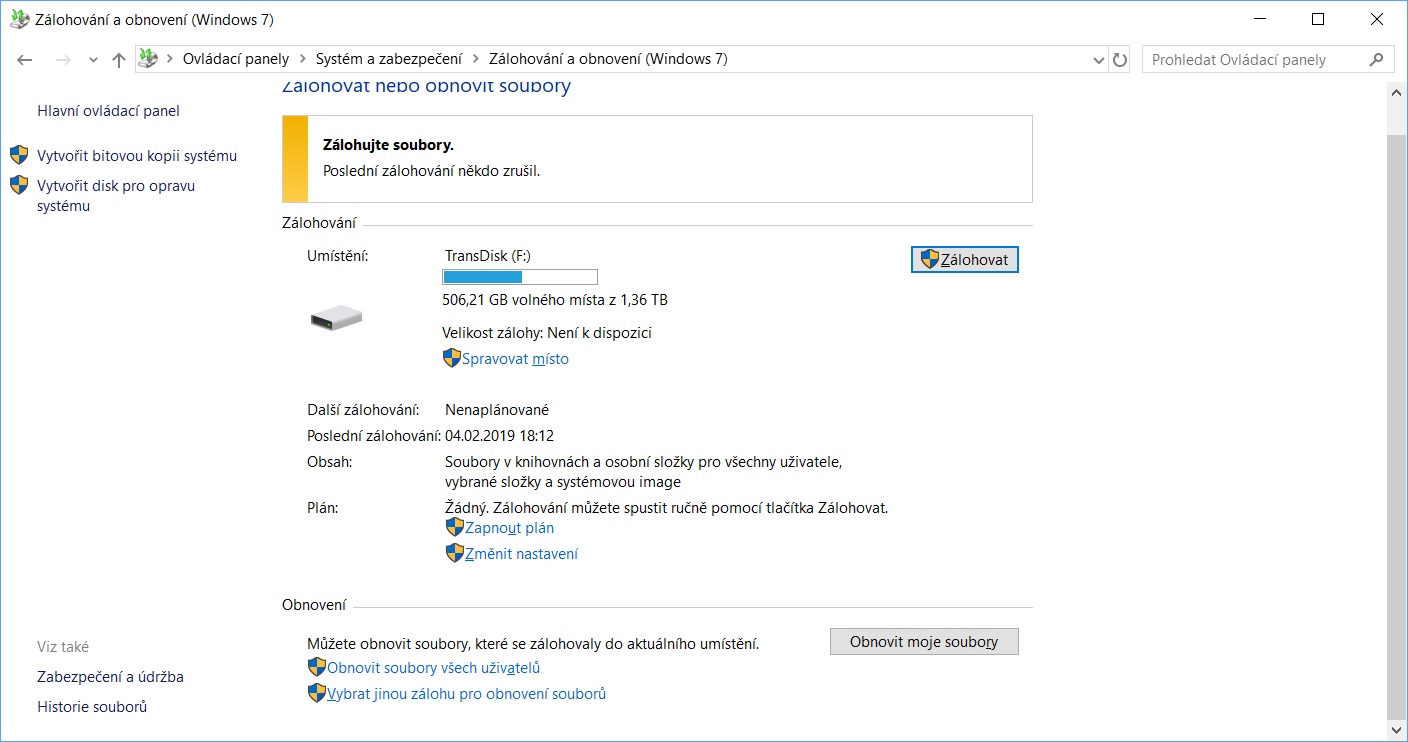Viewport: 1408px width, 742px height.
Task: Maximize the Zálohování a obnovení window
Action: tap(1318, 19)
